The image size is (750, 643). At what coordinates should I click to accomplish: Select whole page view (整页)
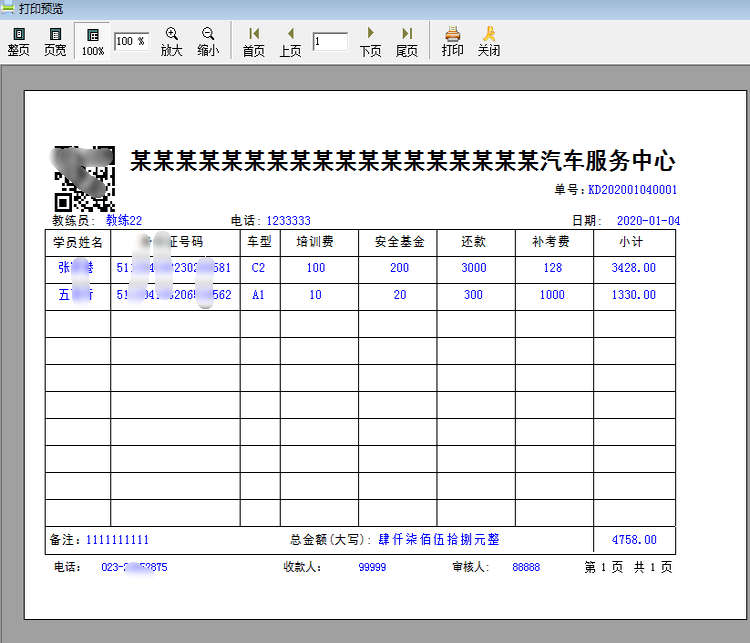click(x=19, y=42)
